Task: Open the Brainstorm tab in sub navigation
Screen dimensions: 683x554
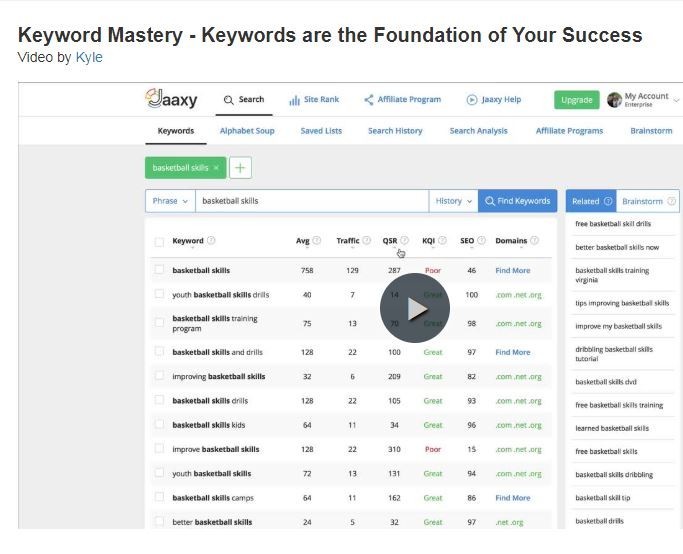Action: [651, 131]
